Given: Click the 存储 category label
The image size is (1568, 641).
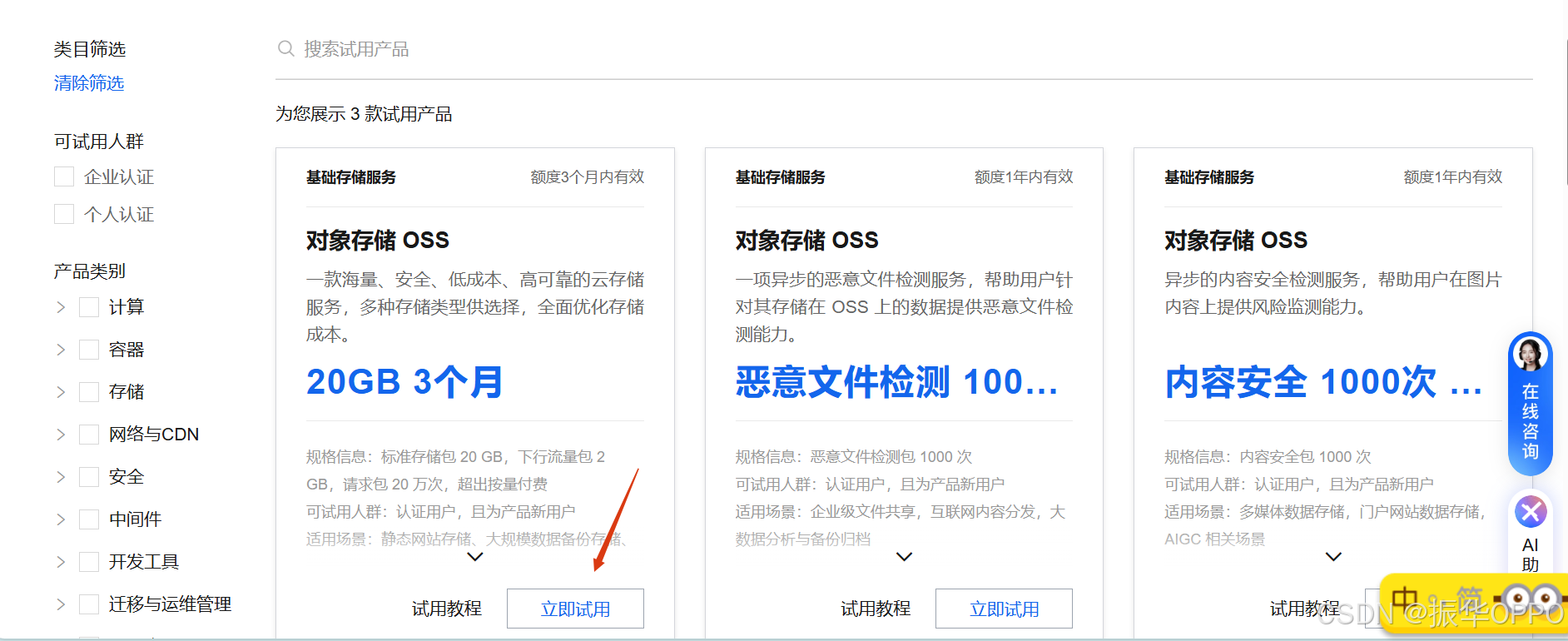Looking at the screenshot, I should (127, 392).
